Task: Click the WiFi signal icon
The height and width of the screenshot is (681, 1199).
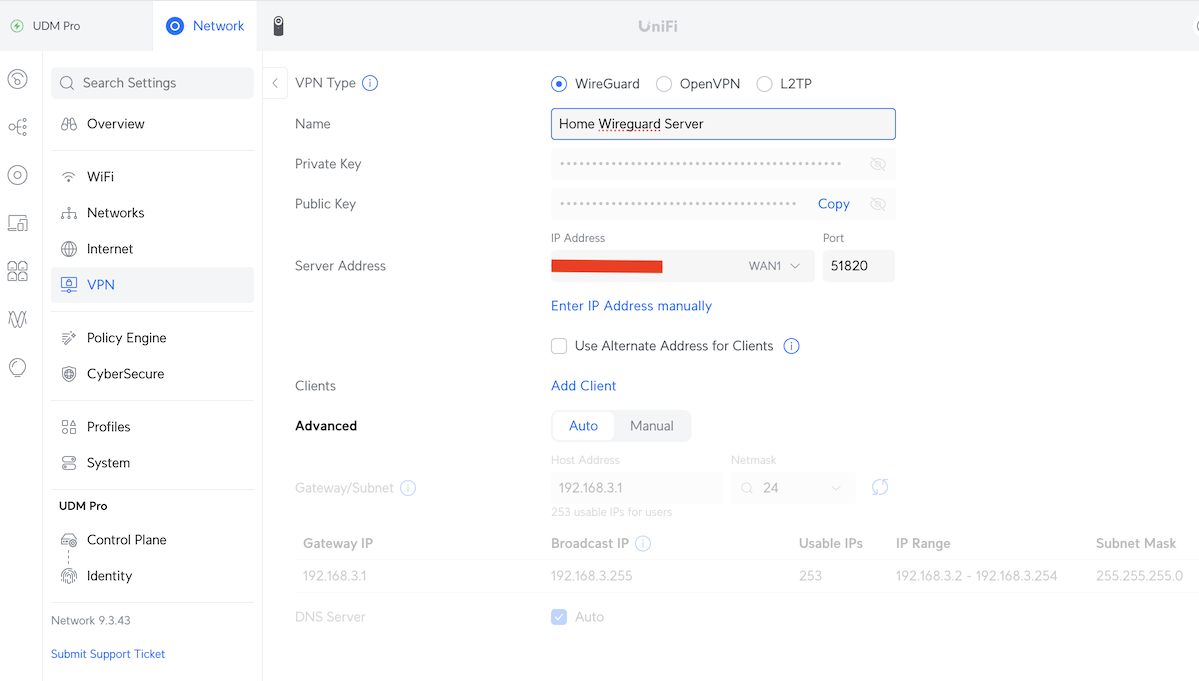Action: pos(69,177)
